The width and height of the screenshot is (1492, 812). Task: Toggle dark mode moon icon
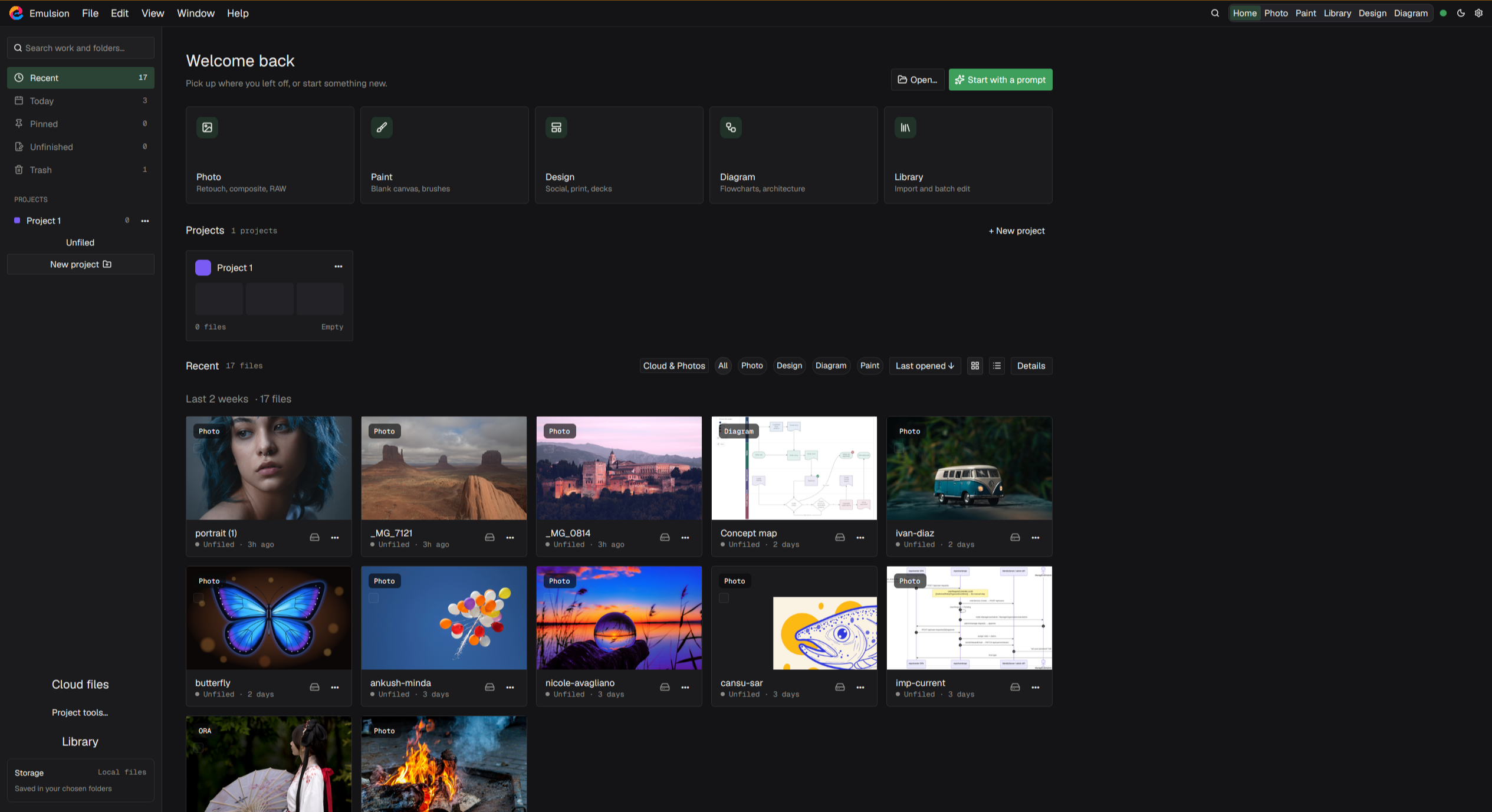click(1461, 13)
